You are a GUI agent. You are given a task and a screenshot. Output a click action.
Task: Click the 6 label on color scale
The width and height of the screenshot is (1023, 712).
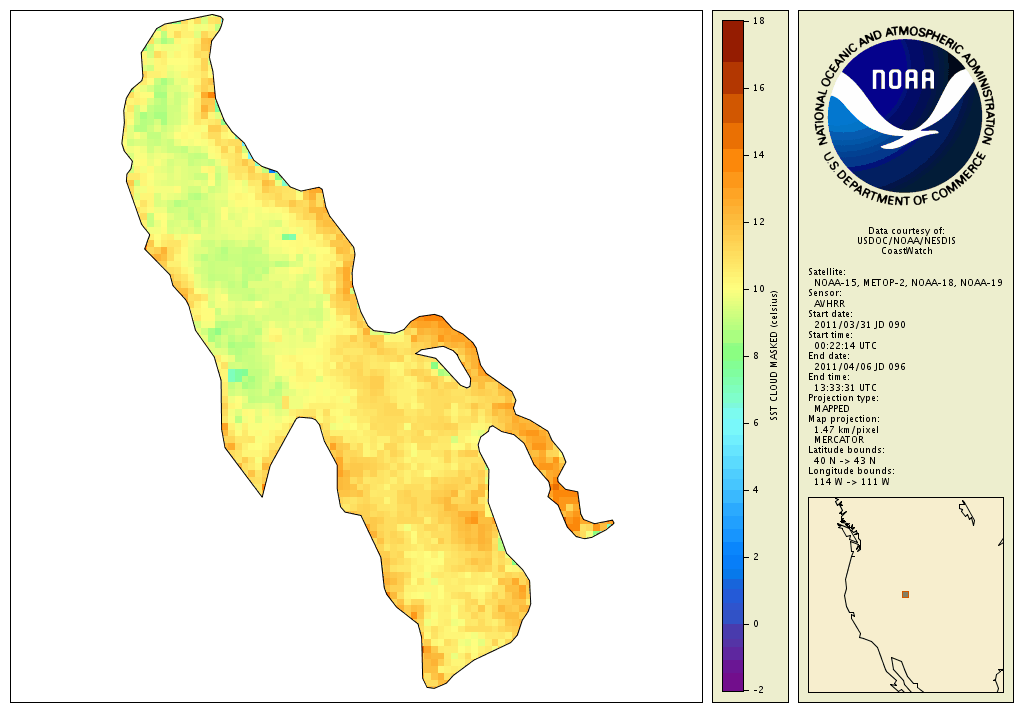click(x=756, y=423)
